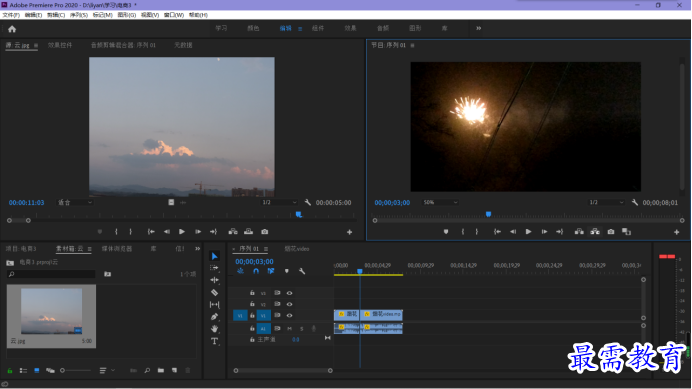Switch to the Media Browser tab
The height and width of the screenshot is (389, 692).
(x=117, y=249)
